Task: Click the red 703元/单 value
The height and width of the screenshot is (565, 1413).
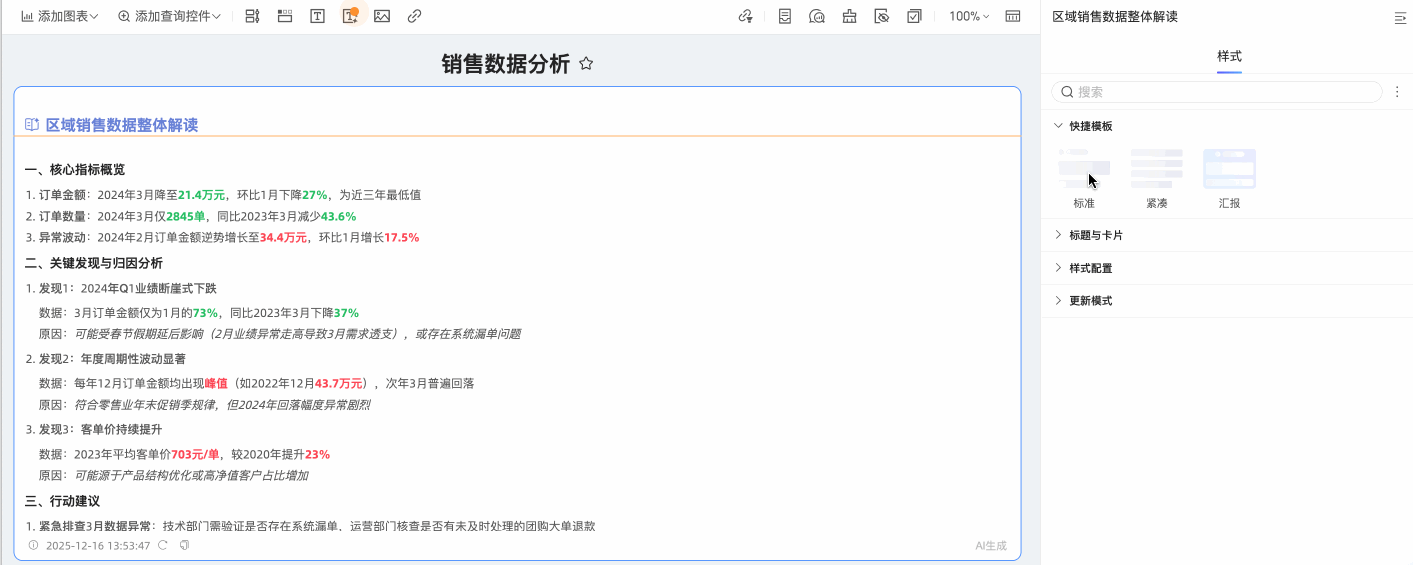Action: coord(195,454)
